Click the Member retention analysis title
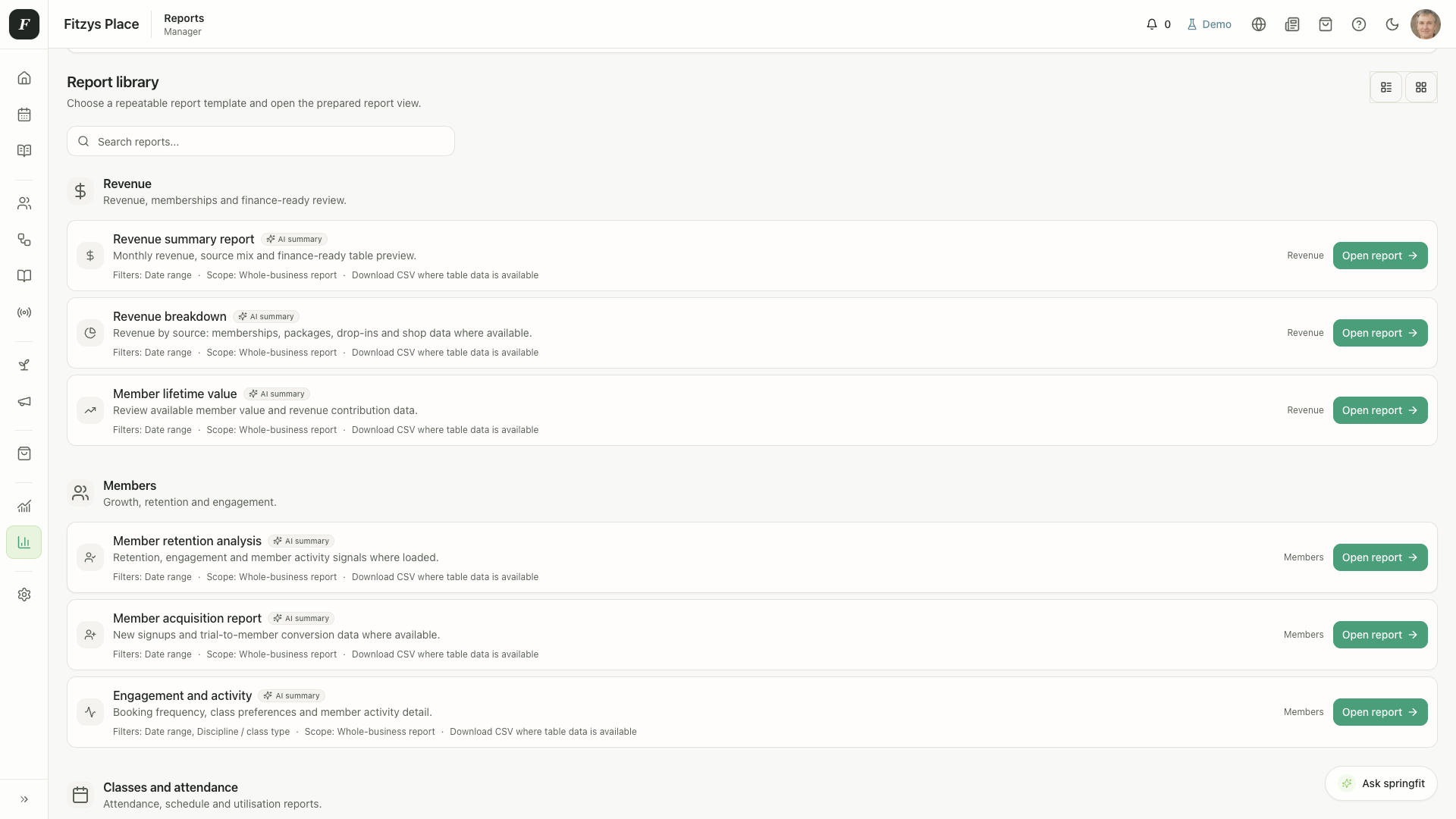This screenshot has width=1456, height=819. (x=187, y=541)
